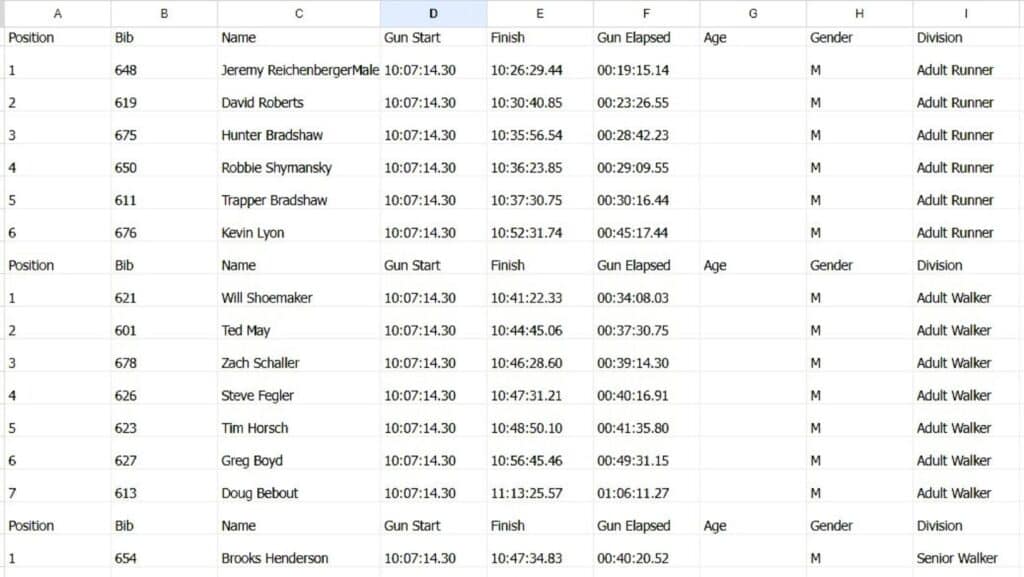Select column I header
1024x577 pixels.
tap(966, 13)
